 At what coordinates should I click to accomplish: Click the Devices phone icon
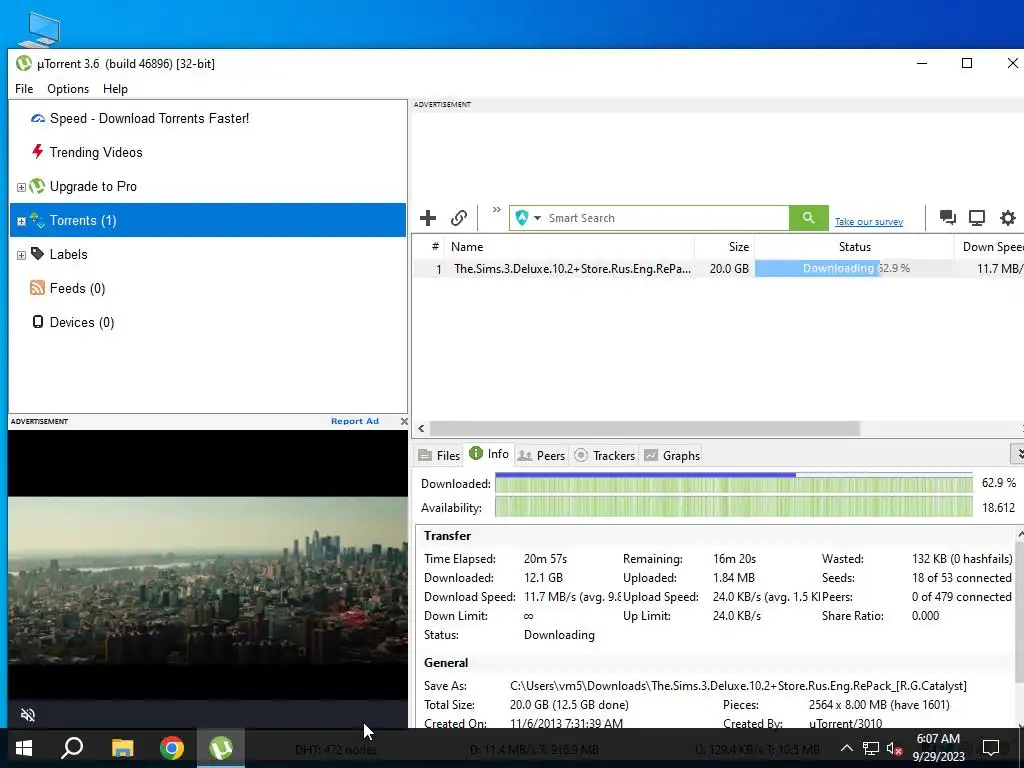[38, 321]
